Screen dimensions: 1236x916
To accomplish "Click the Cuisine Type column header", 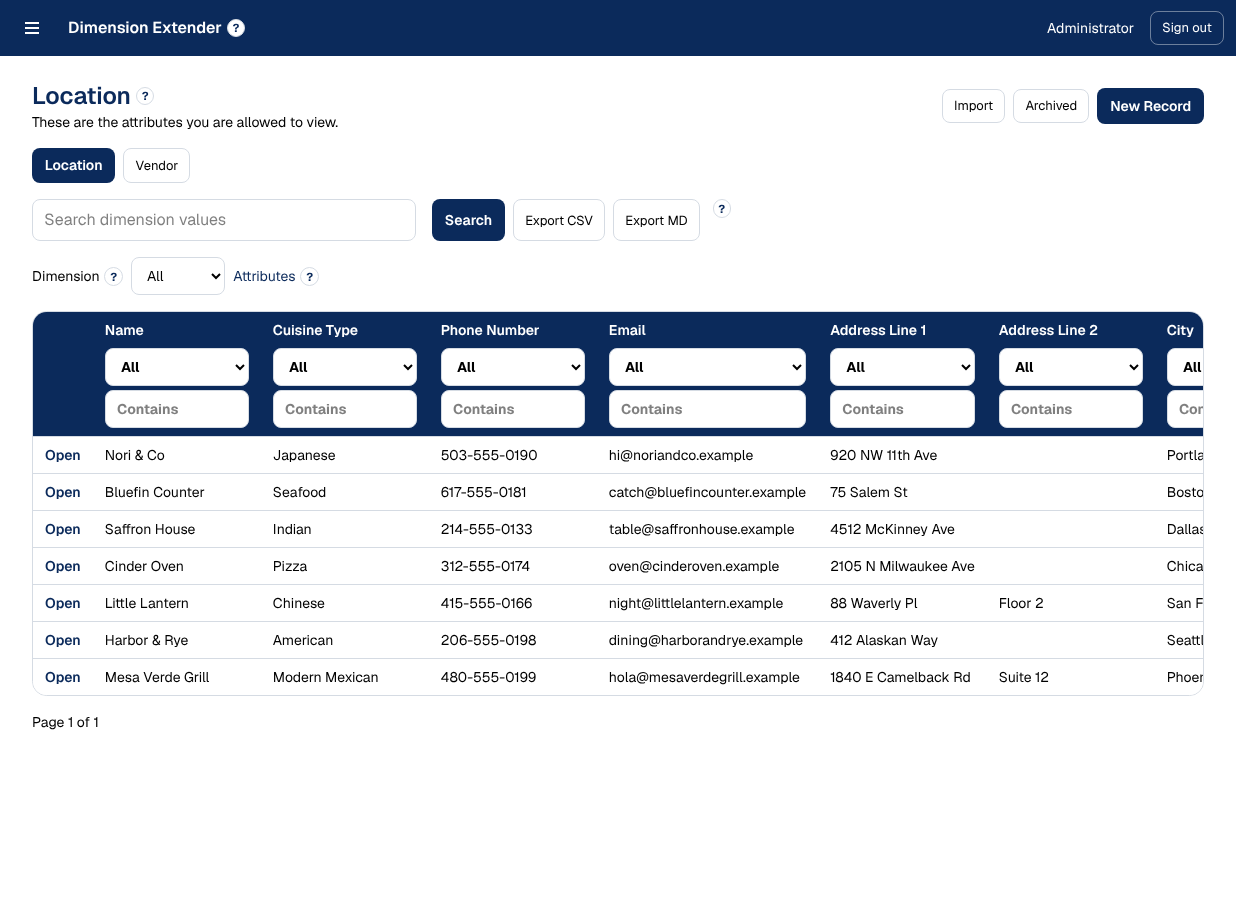I will click(x=315, y=330).
